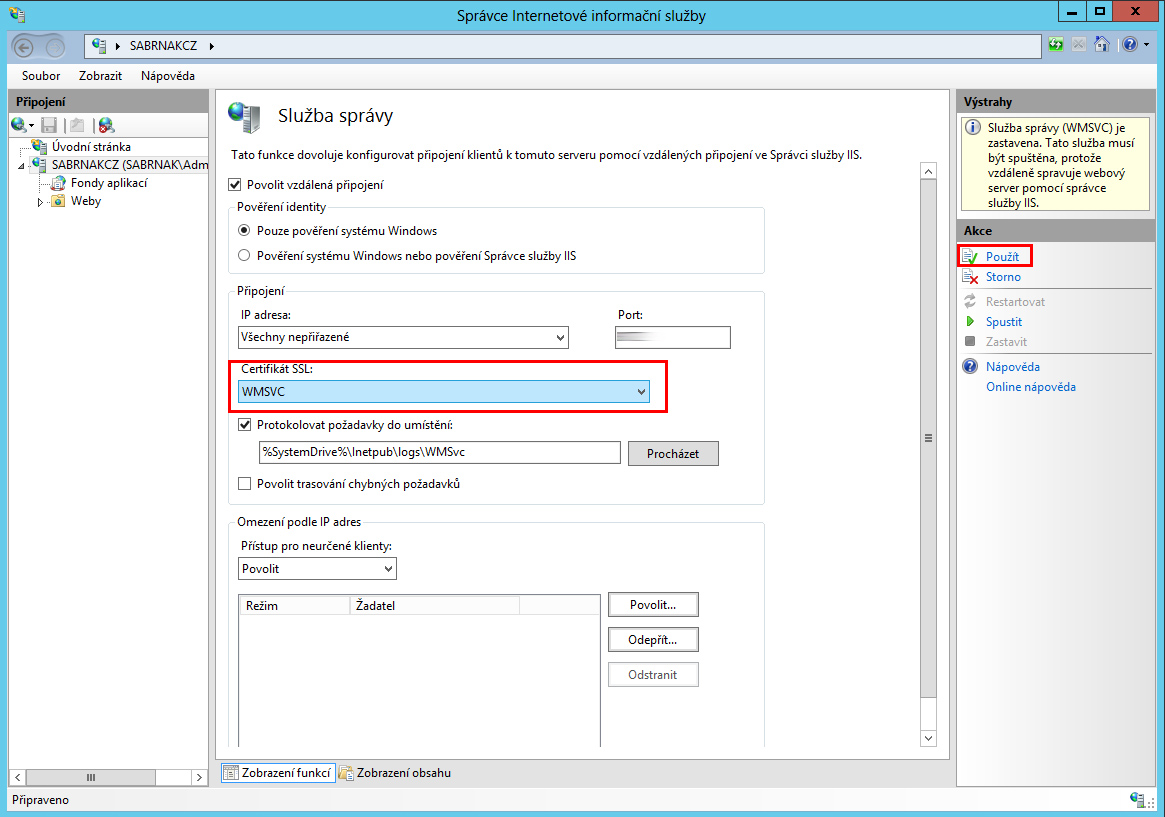Screen dimensions: 1165x817
Task: Click the create new connection globe icon
Action: point(18,125)
